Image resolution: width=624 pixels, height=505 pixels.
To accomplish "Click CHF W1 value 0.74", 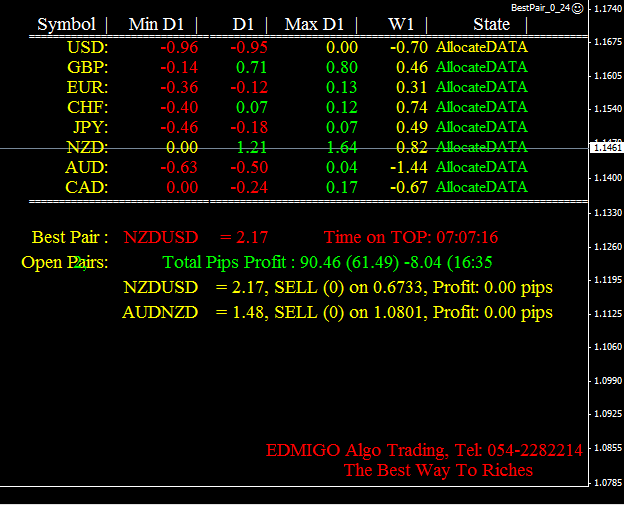I will click(411, 107).
